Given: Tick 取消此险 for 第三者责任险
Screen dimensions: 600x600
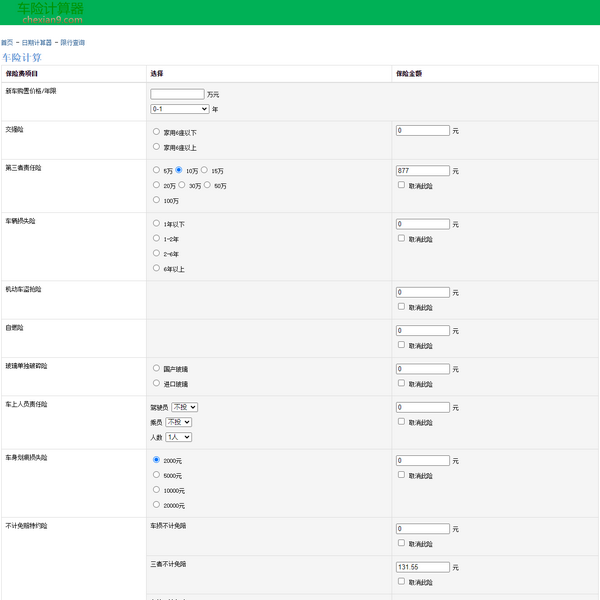Looking at the screenshot, I should [x=401, y=185].
